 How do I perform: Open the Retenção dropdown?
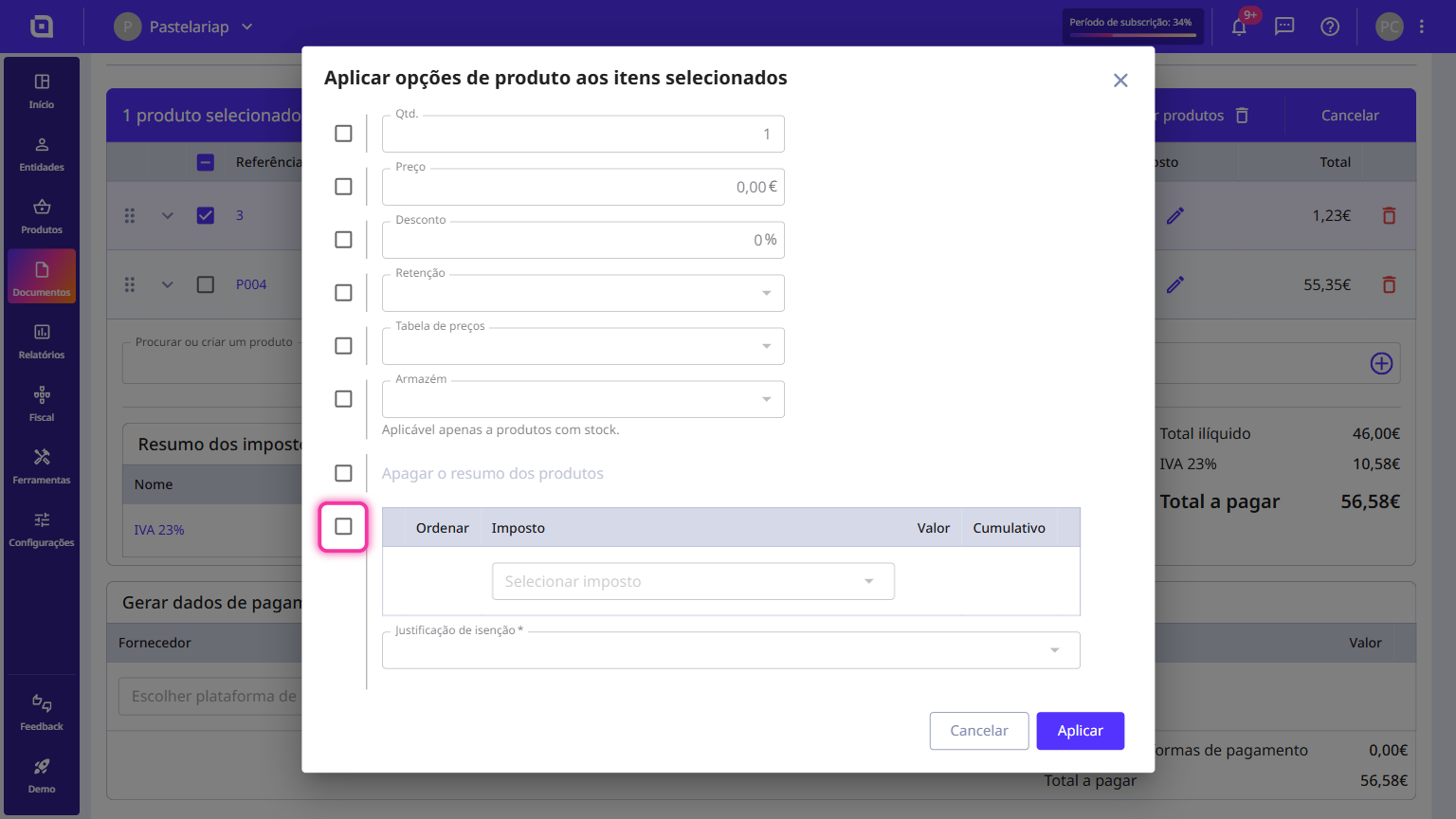coord(583,293)
